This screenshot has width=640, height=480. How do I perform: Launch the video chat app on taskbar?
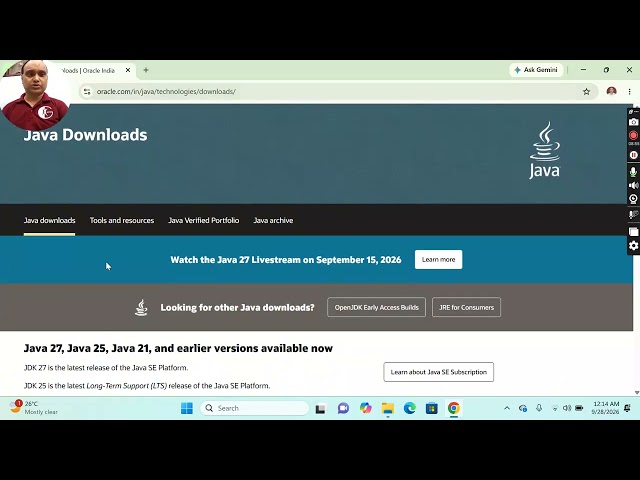point(343,408)
